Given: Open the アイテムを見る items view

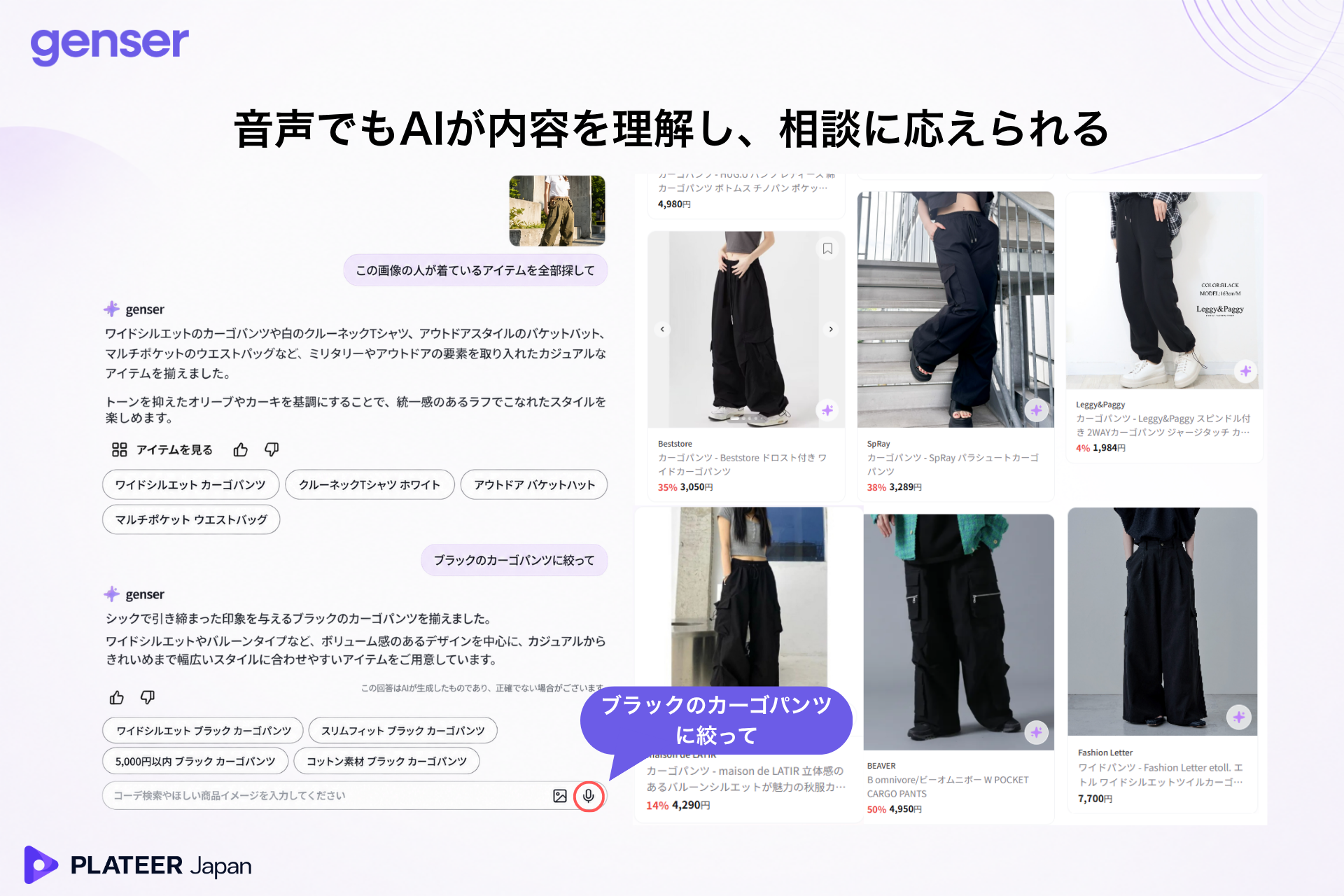Looking at the screenshot, I should click(x=162, y=449).
